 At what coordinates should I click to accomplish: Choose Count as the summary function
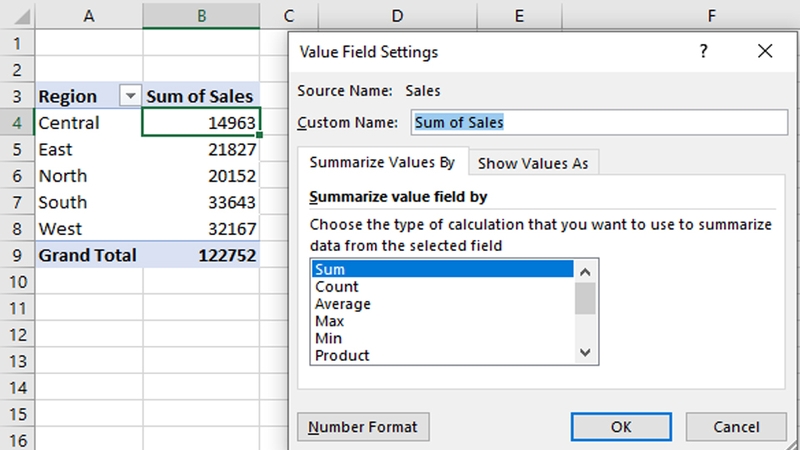coord(442,287)
